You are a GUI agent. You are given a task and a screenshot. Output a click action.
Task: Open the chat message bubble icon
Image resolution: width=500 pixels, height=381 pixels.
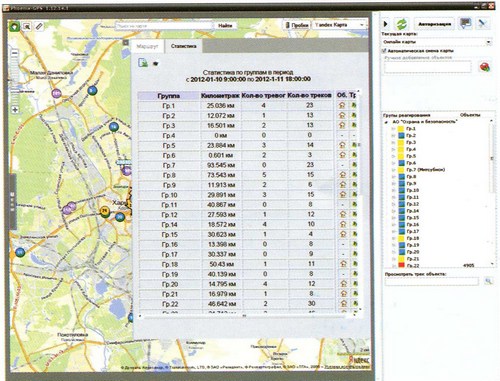(465, 23)
